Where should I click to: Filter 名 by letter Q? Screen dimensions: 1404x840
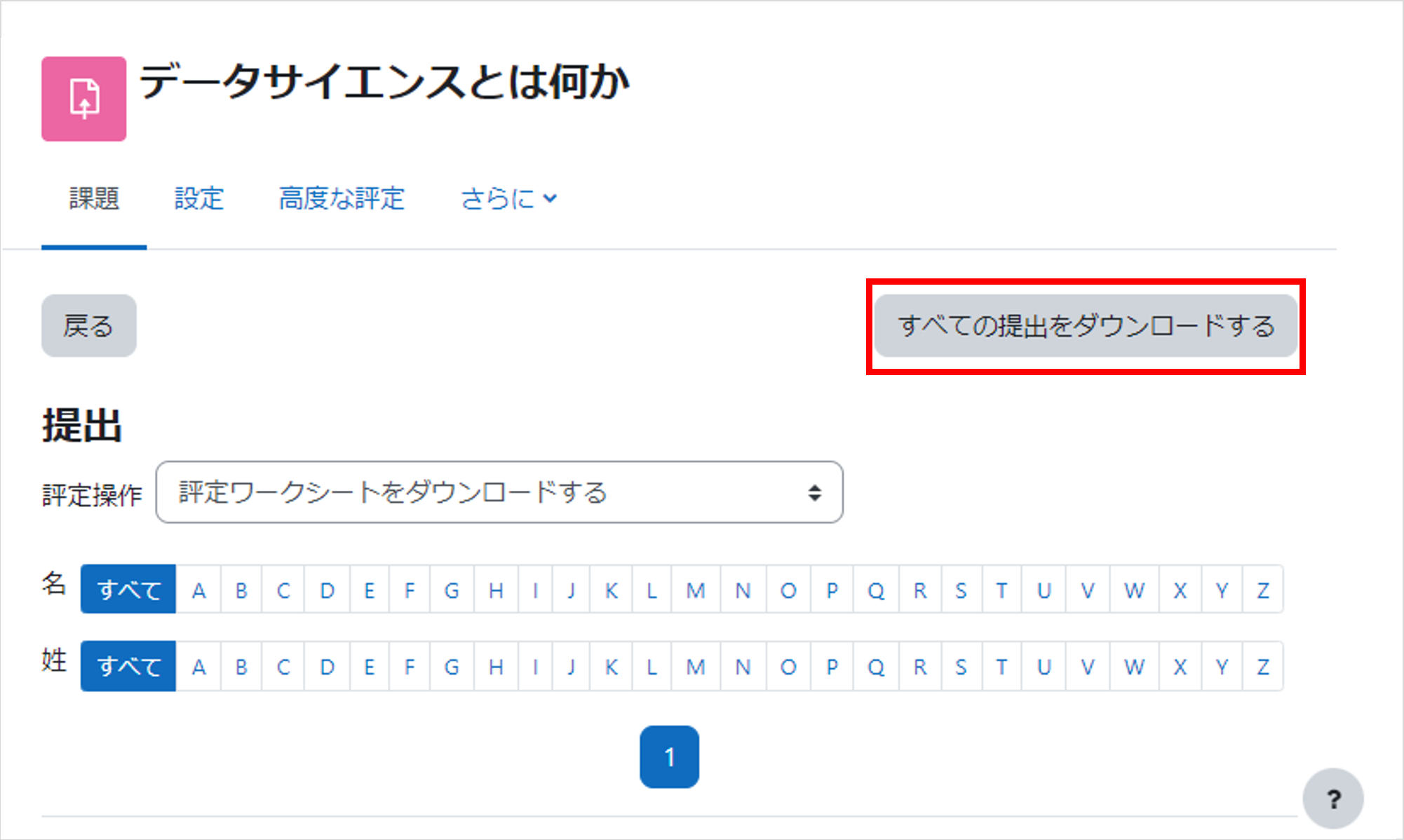876,589
